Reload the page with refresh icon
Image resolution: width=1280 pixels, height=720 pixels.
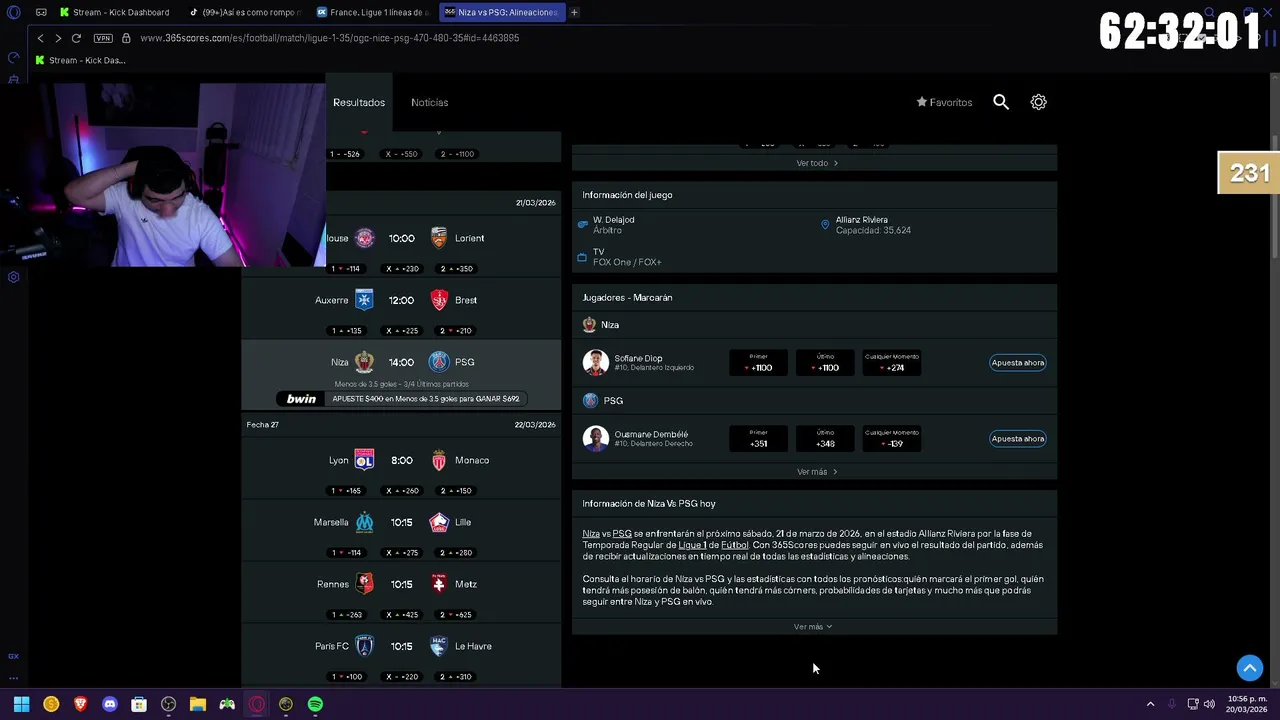pyautogui.click(x=76, y=38)
